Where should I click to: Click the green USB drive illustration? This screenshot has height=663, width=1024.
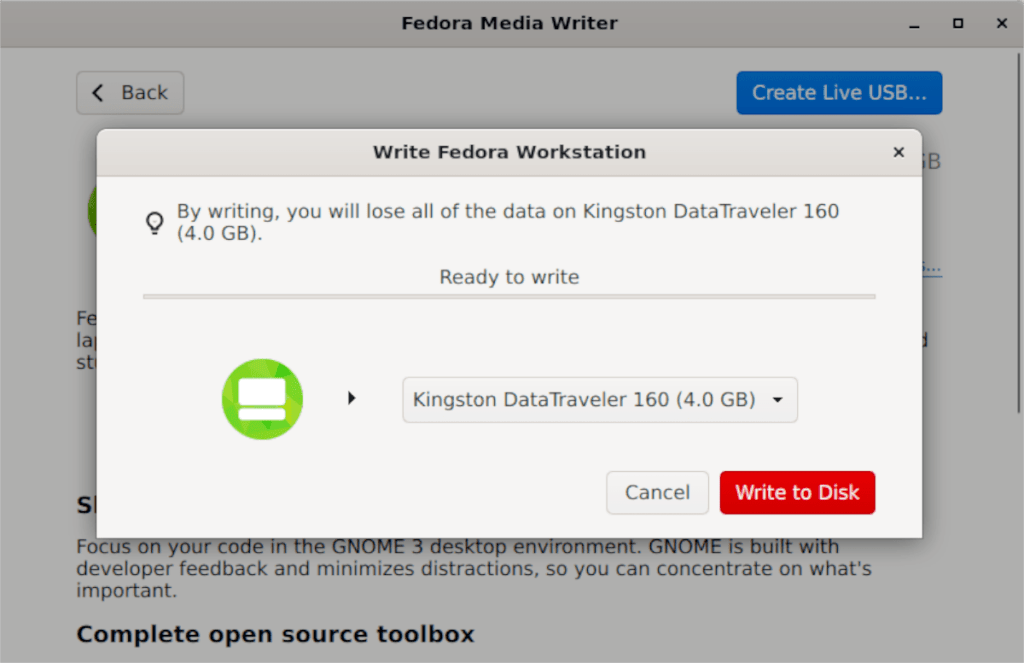pyautogui.click(x=262, y=398)
